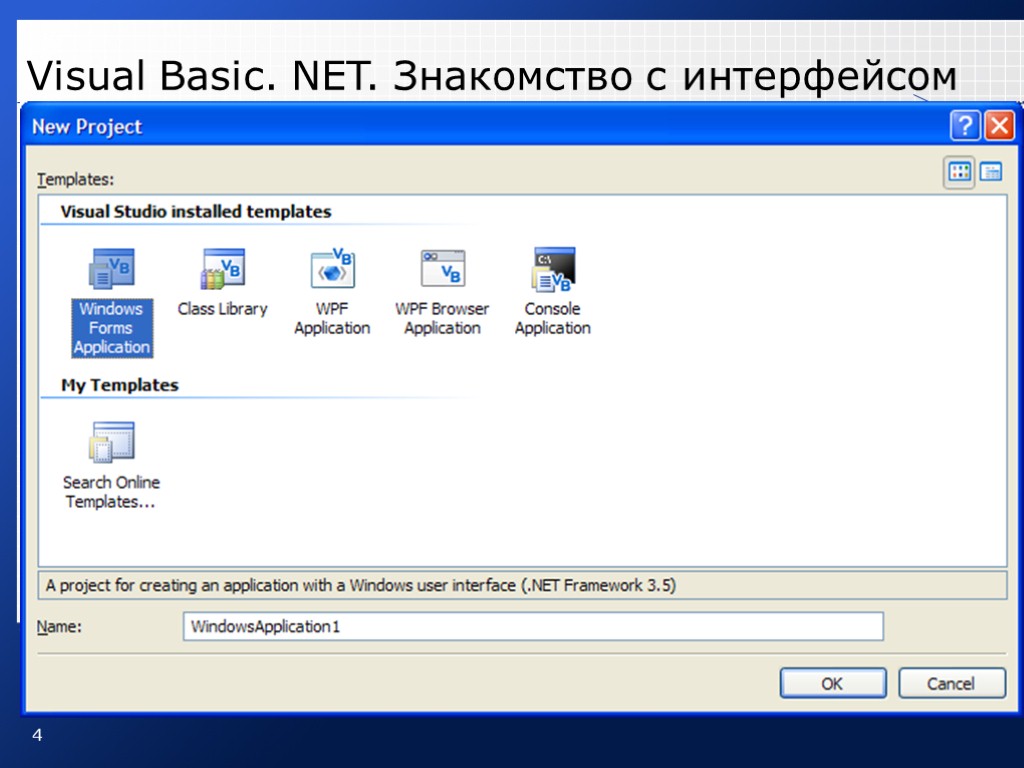The width and height of the screenshot is (1024, 768).
Task: Switch to large icons view
Action: 959,172
